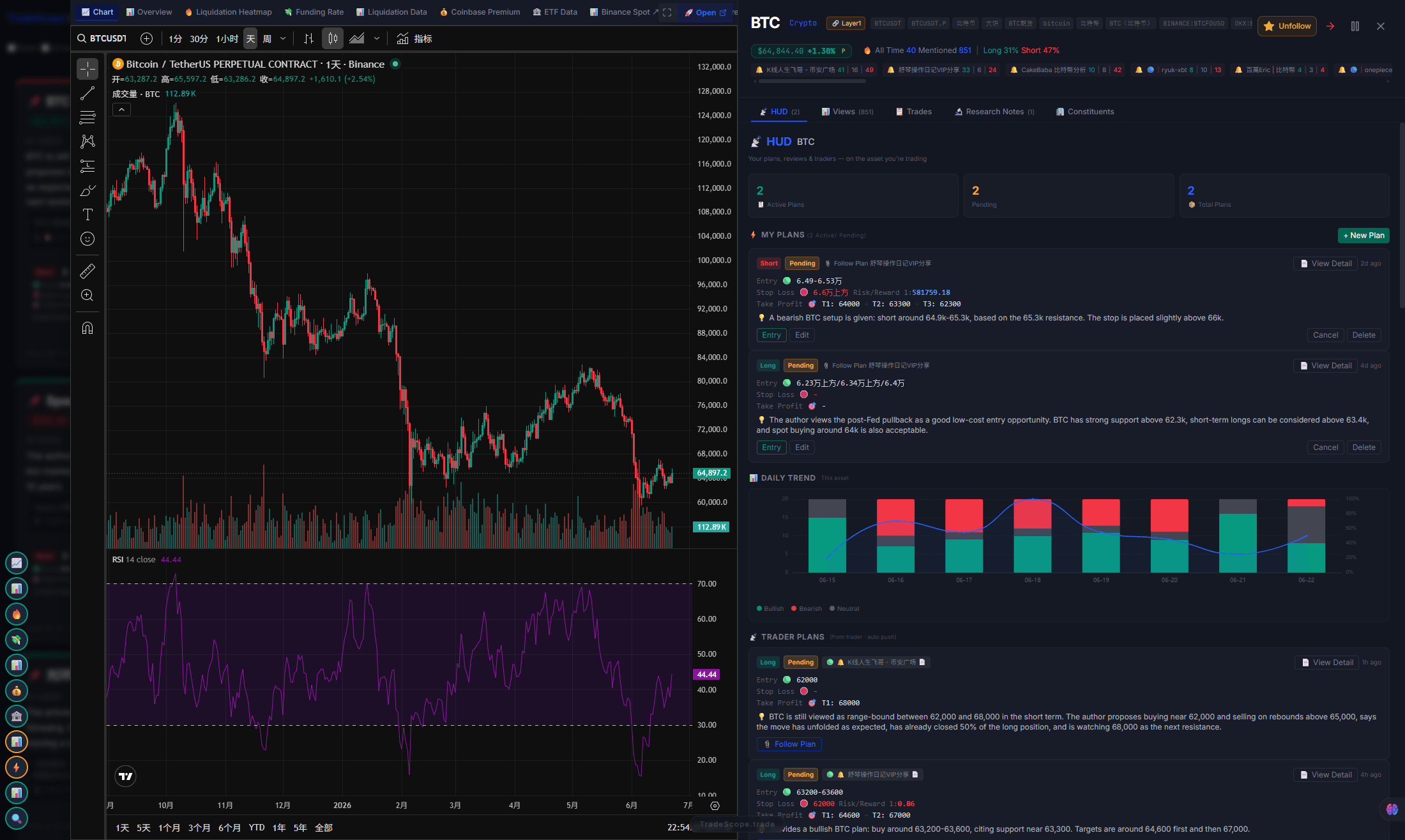
Task: Set chart range to 全部
Action: tap(324, 828)
